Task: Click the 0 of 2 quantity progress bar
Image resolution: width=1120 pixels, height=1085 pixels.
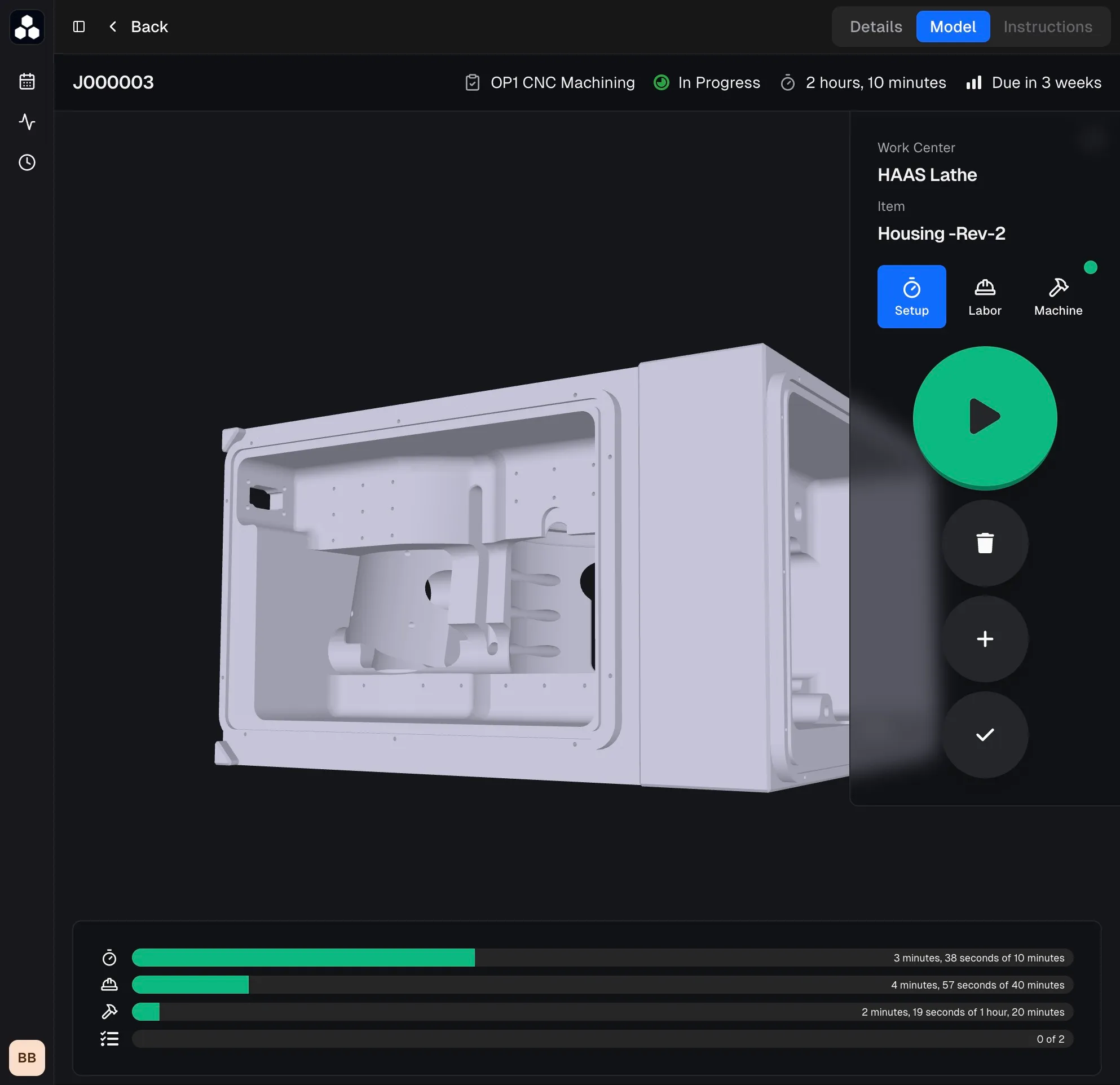Action: 602,1039
